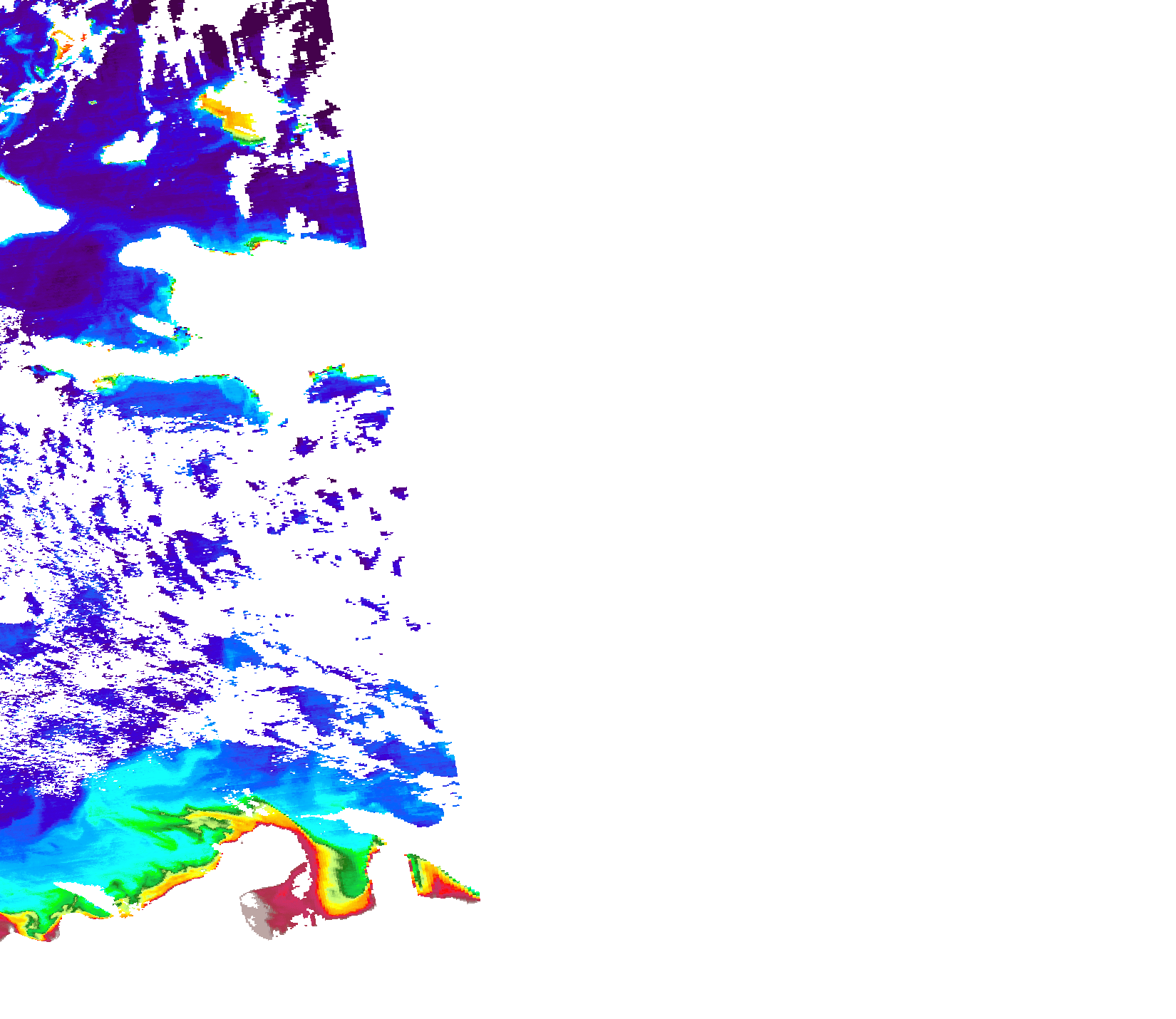Click the small isolated blue patch with rainbow edge
The width and height of the screenshot is (1176, 1019).
[349, 385]
